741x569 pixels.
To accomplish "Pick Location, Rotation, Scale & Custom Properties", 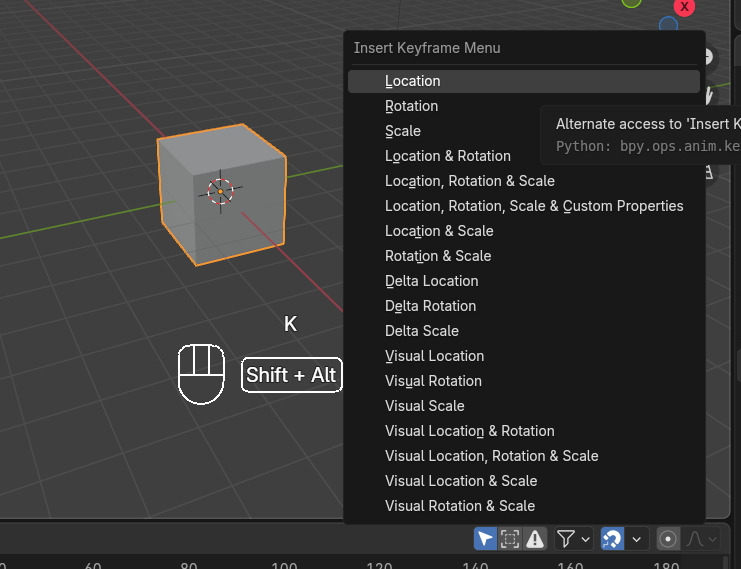I will pyautogui.click(x=524, y=206).
